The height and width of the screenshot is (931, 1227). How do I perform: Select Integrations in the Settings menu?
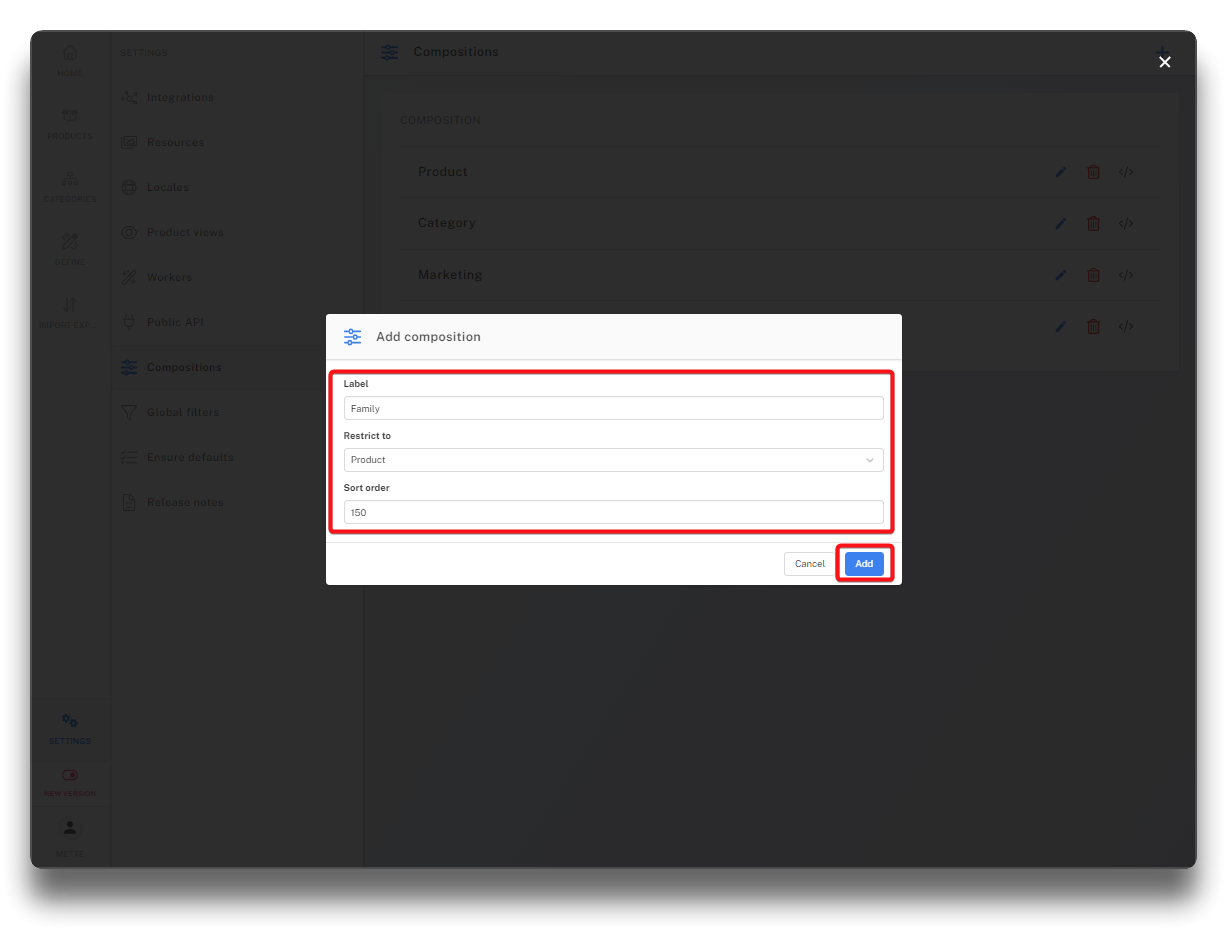point(180,97)
